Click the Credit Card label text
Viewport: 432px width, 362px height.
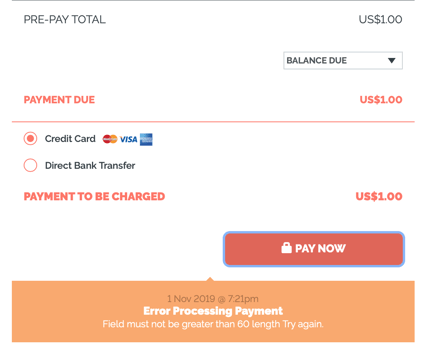pyautogui.click(x=70, y=139)
